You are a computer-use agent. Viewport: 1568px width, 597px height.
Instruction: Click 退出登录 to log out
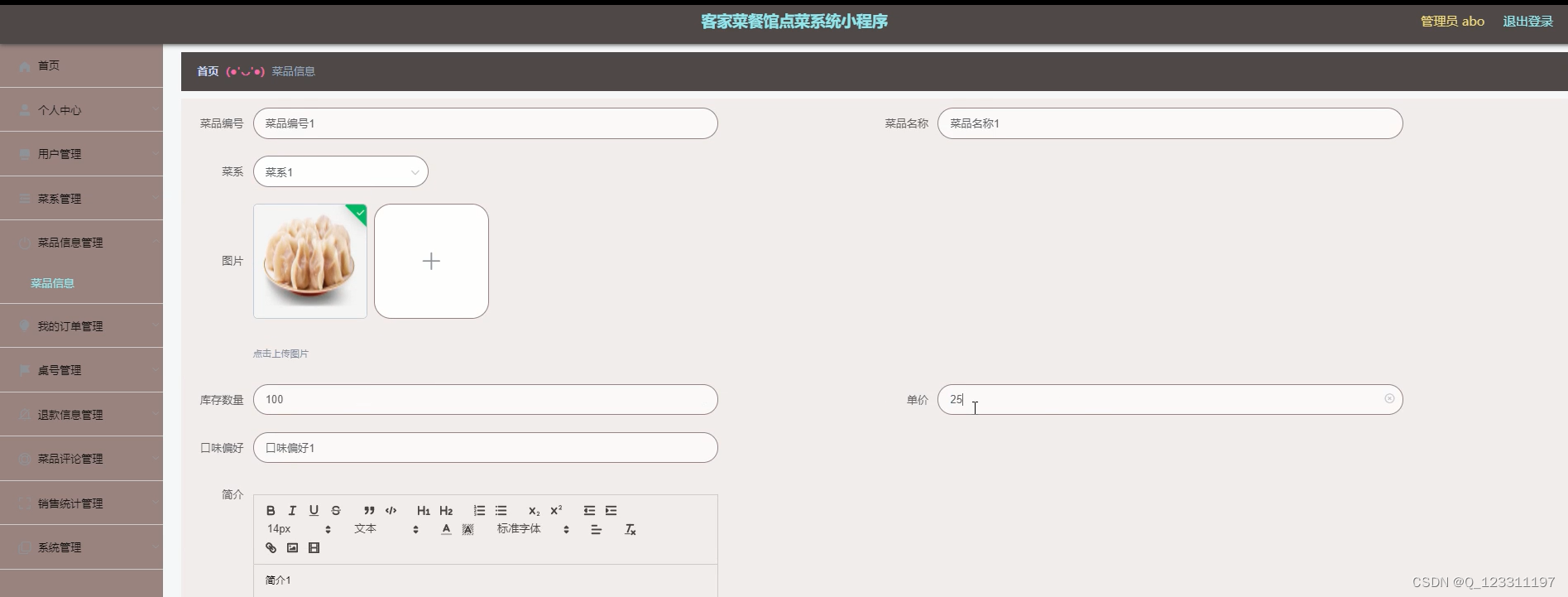(1527, 22)
